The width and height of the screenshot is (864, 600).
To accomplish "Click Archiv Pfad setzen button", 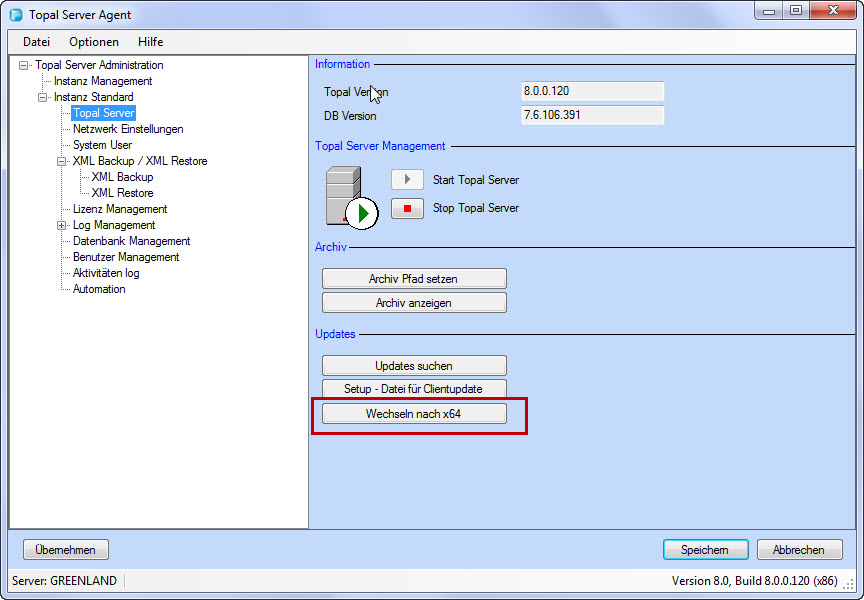I will (414, 279).
